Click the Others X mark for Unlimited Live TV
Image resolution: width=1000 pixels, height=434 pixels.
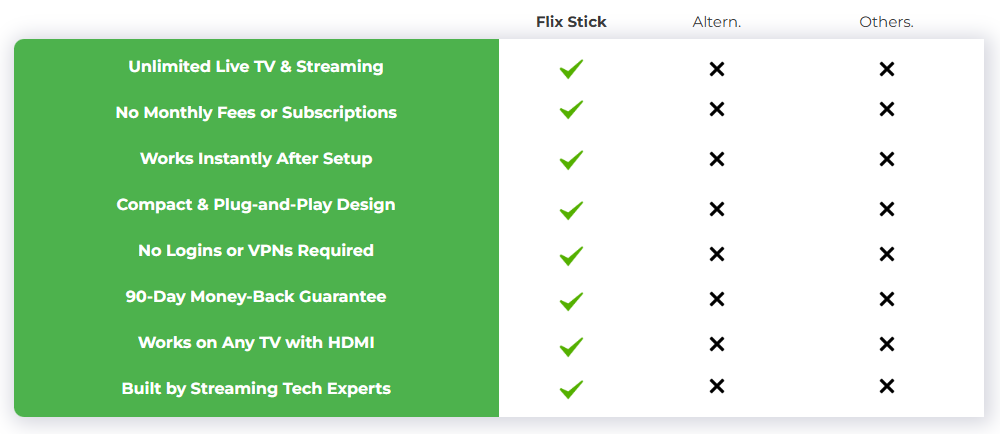click(x=886, y=69)
